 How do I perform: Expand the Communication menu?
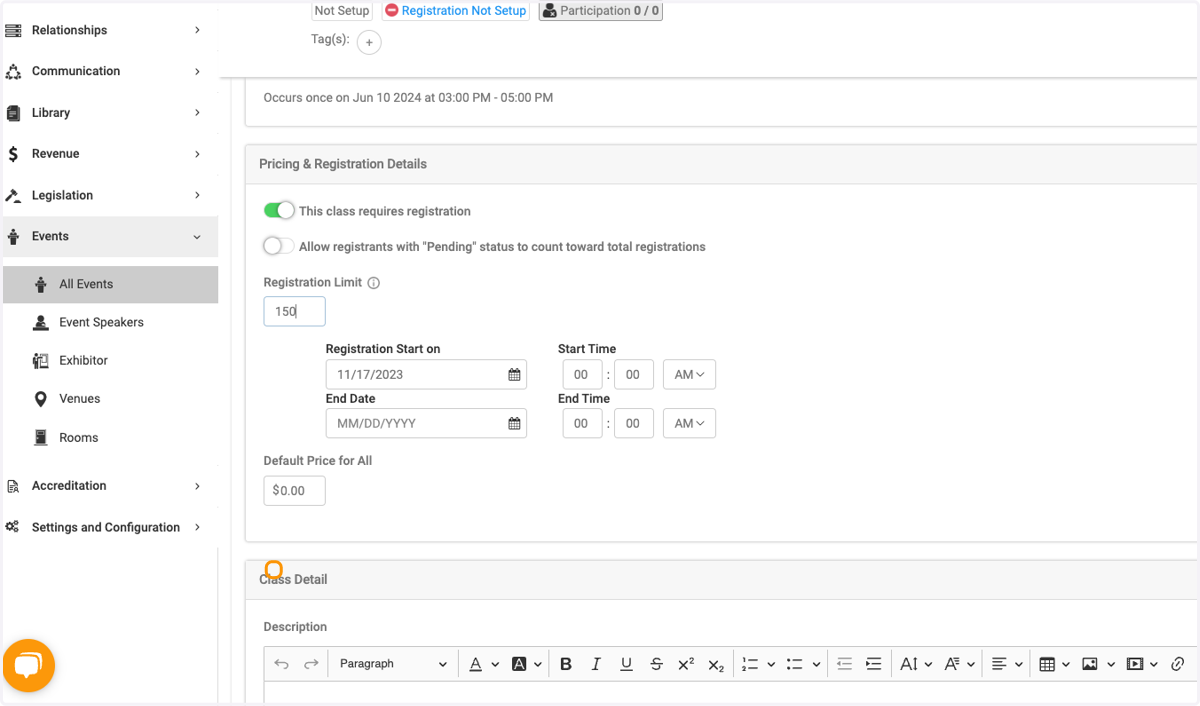pos(110,71)
